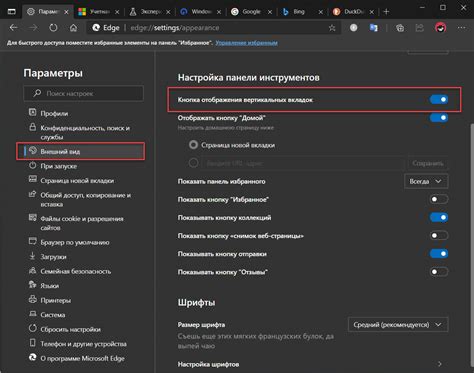This screenshot has width=474, height=373.
Task: Close the Google tab with its X
Action: point(270,12)
